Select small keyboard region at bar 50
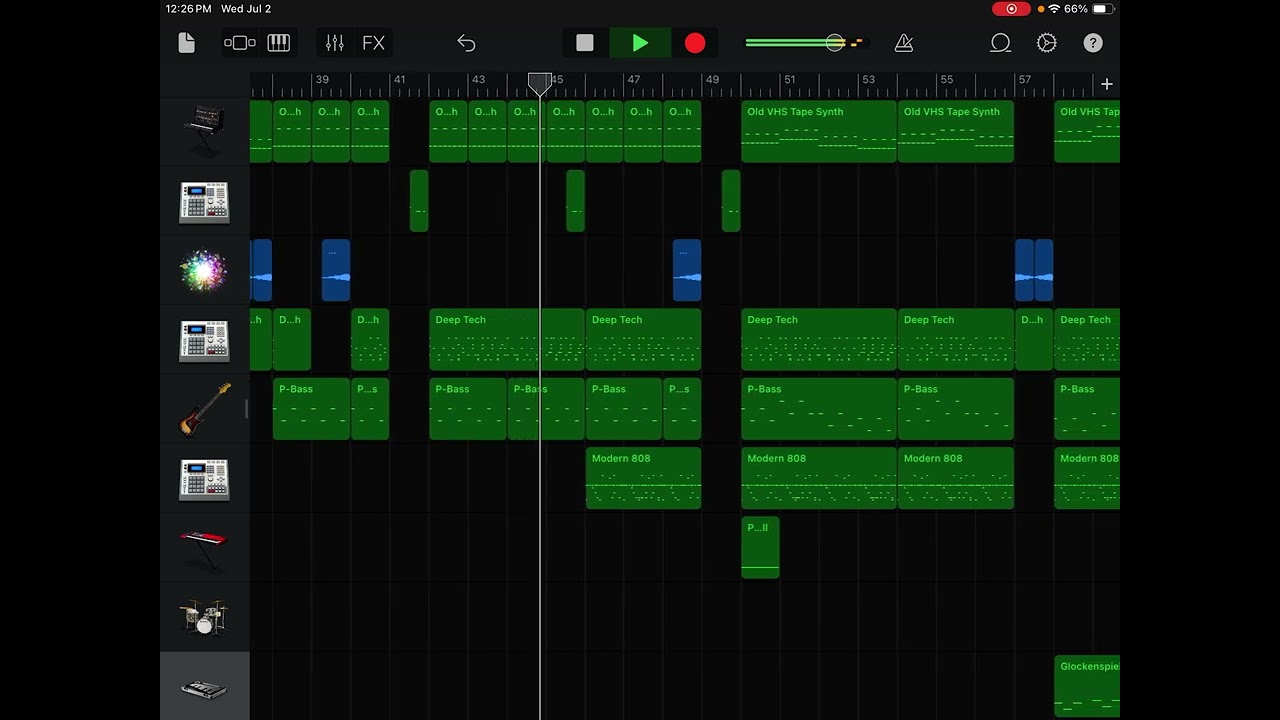This screenshot has height=720, width=1280. pyautogui.click(x=760, y=548)
